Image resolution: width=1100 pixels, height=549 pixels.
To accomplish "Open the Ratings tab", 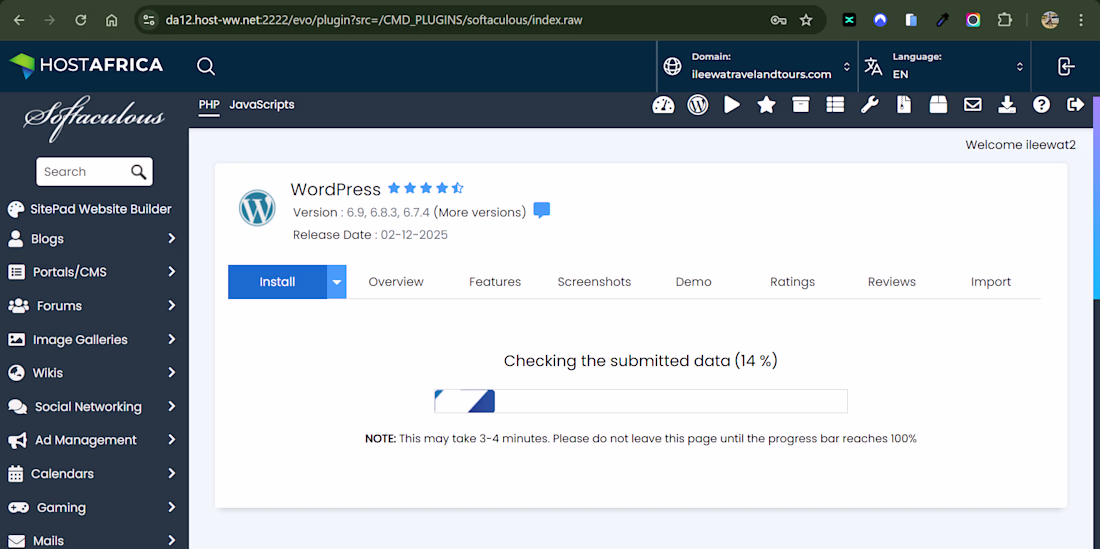I will [x=793, y=282].
